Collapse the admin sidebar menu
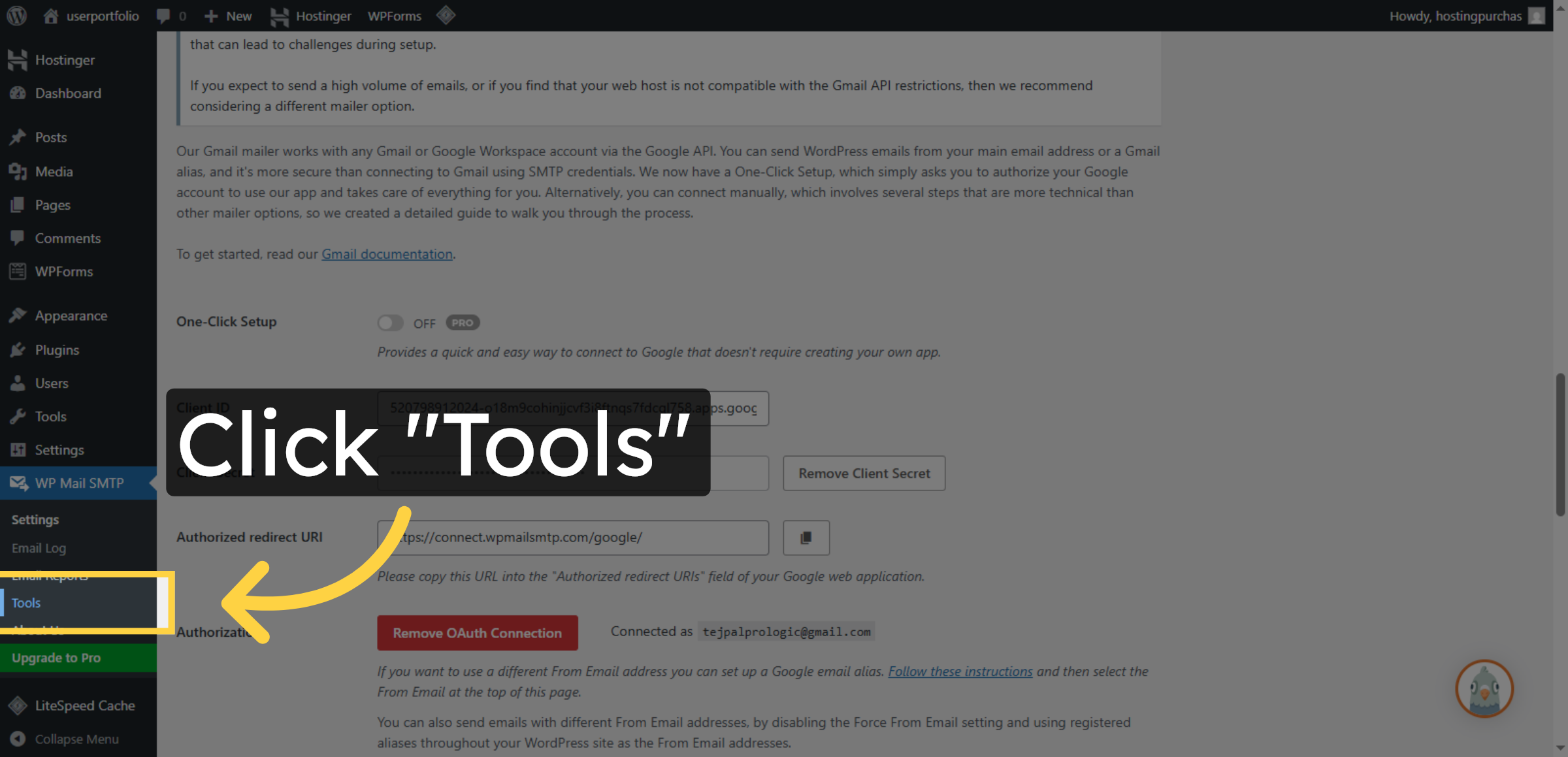Viewport: 1568px width, 757px height. [x=76, y=739]
